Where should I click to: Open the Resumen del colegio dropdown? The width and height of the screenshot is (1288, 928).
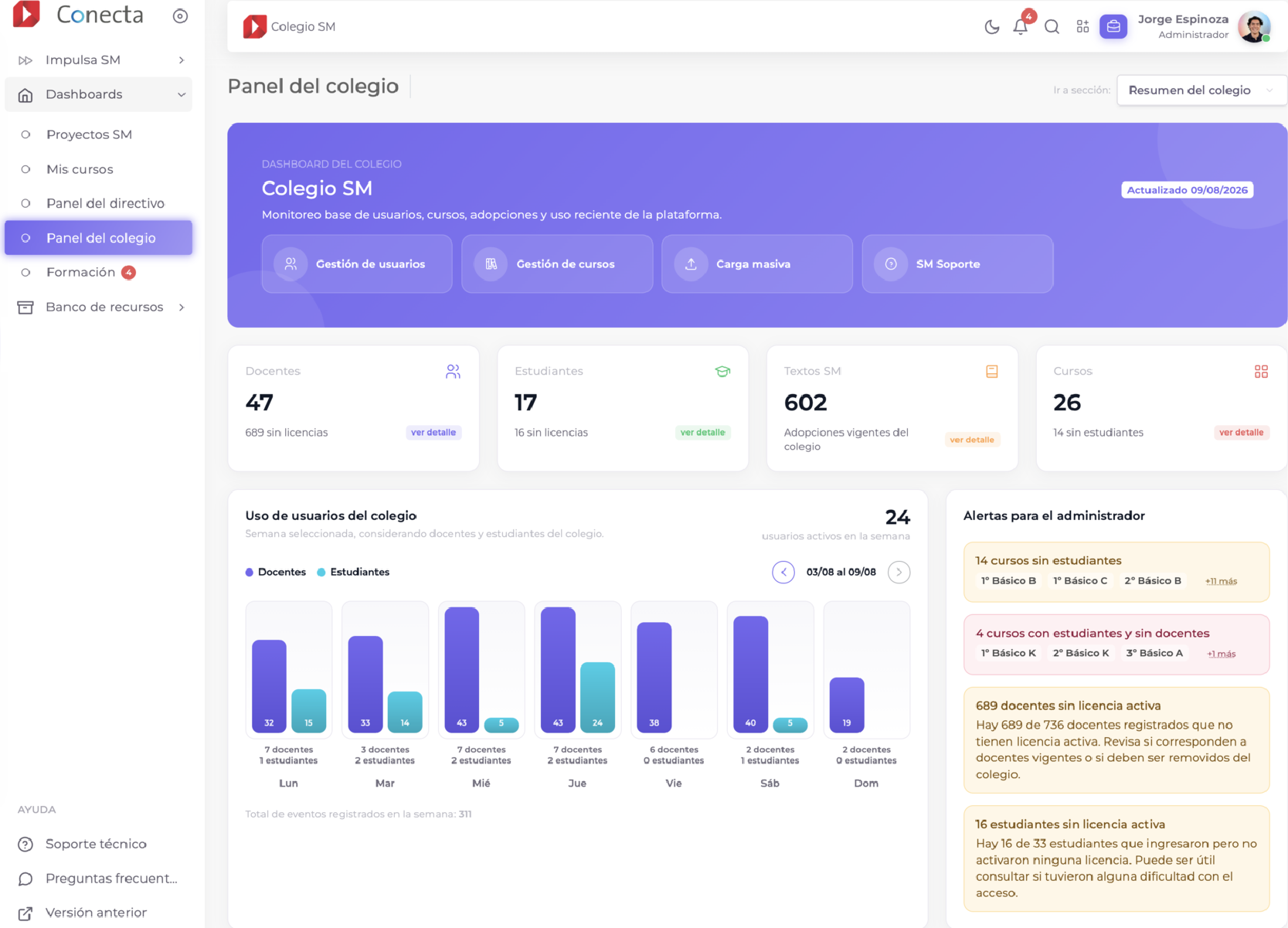tap(1201, 90)
